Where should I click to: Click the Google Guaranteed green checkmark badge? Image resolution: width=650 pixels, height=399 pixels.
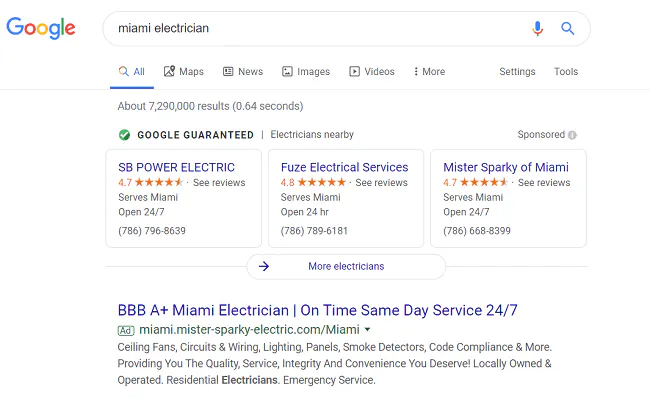click(124, 135)
